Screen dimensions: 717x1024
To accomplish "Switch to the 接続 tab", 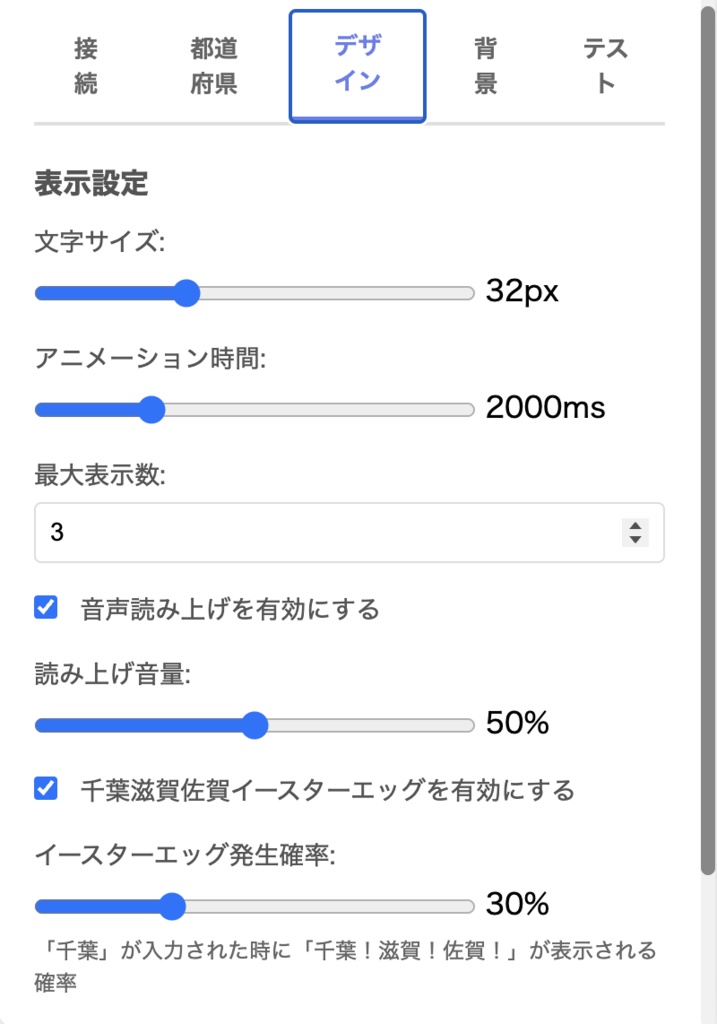I will tap(86, 66).
